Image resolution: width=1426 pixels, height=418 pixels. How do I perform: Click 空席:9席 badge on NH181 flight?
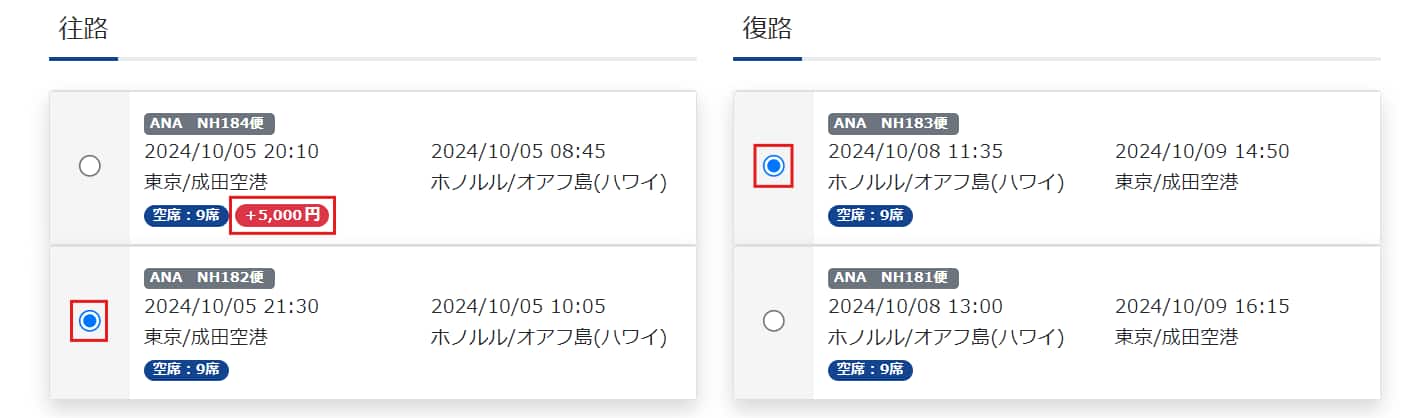(870, 370)
